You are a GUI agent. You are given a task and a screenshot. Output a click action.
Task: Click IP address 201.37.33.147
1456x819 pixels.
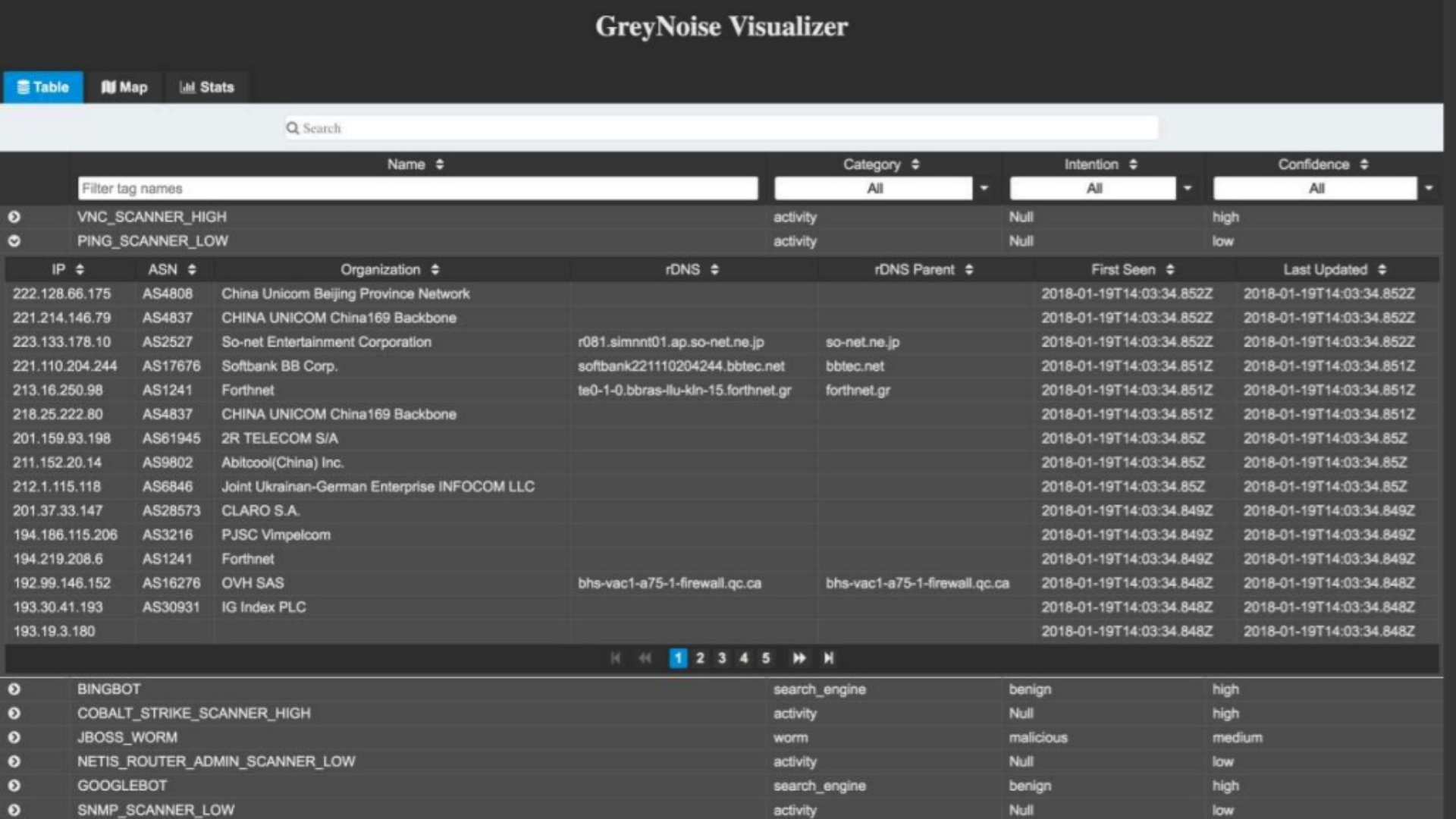tap(58, 511)
